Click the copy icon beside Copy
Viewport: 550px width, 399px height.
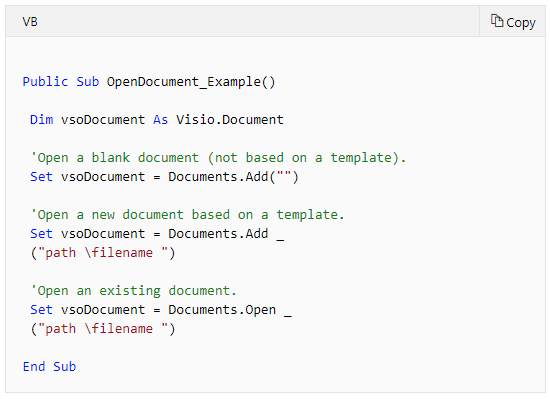tap(497, 21)
